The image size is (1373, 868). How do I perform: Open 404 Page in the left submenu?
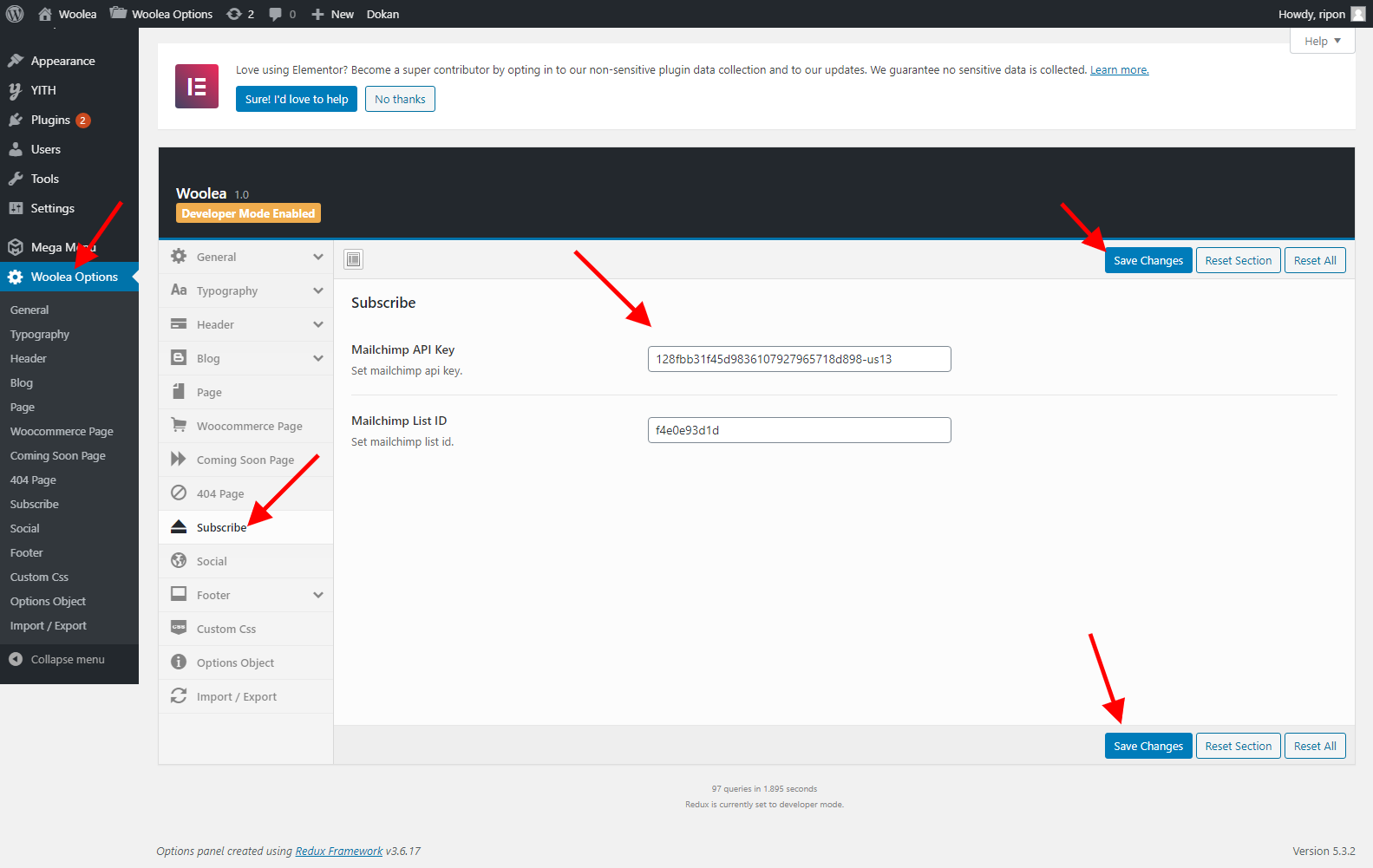[33, 480]
